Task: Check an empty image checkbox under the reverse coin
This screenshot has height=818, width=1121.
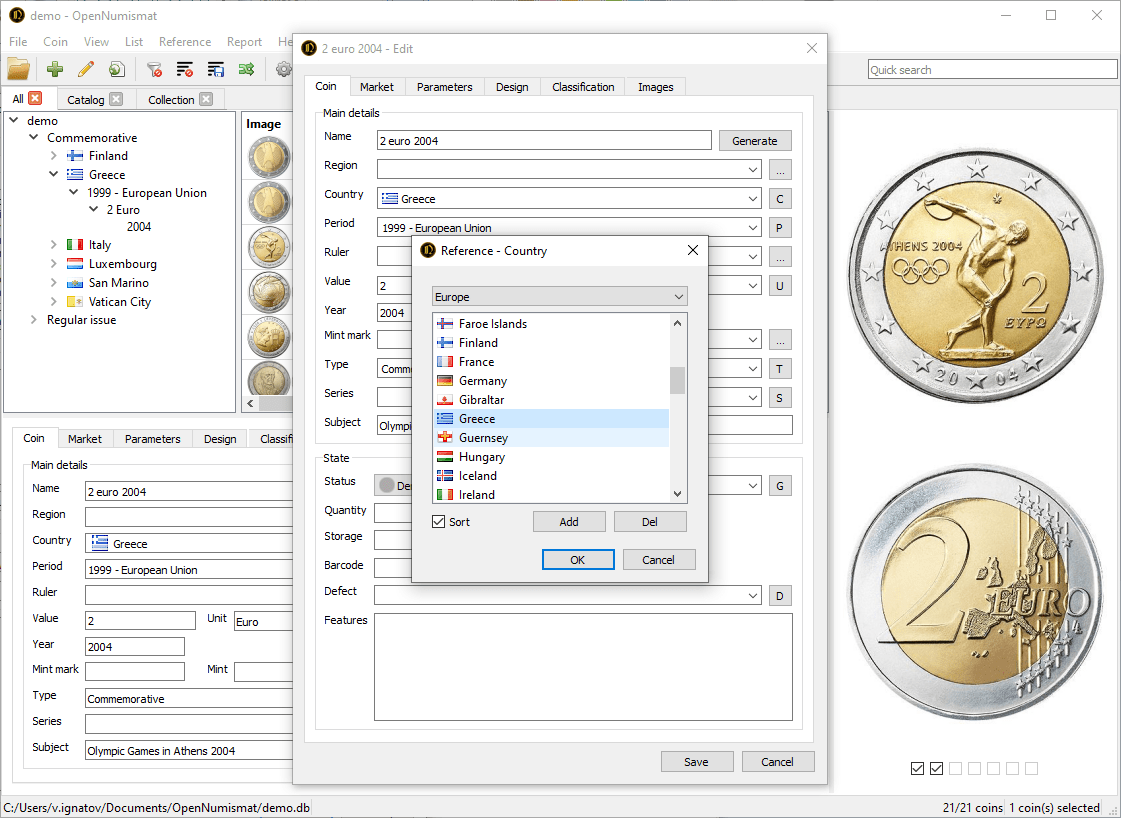Action: tap(955, 768)
